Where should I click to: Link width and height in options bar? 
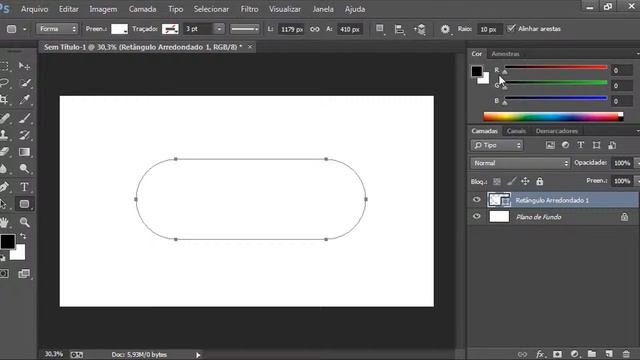point(315,29)
